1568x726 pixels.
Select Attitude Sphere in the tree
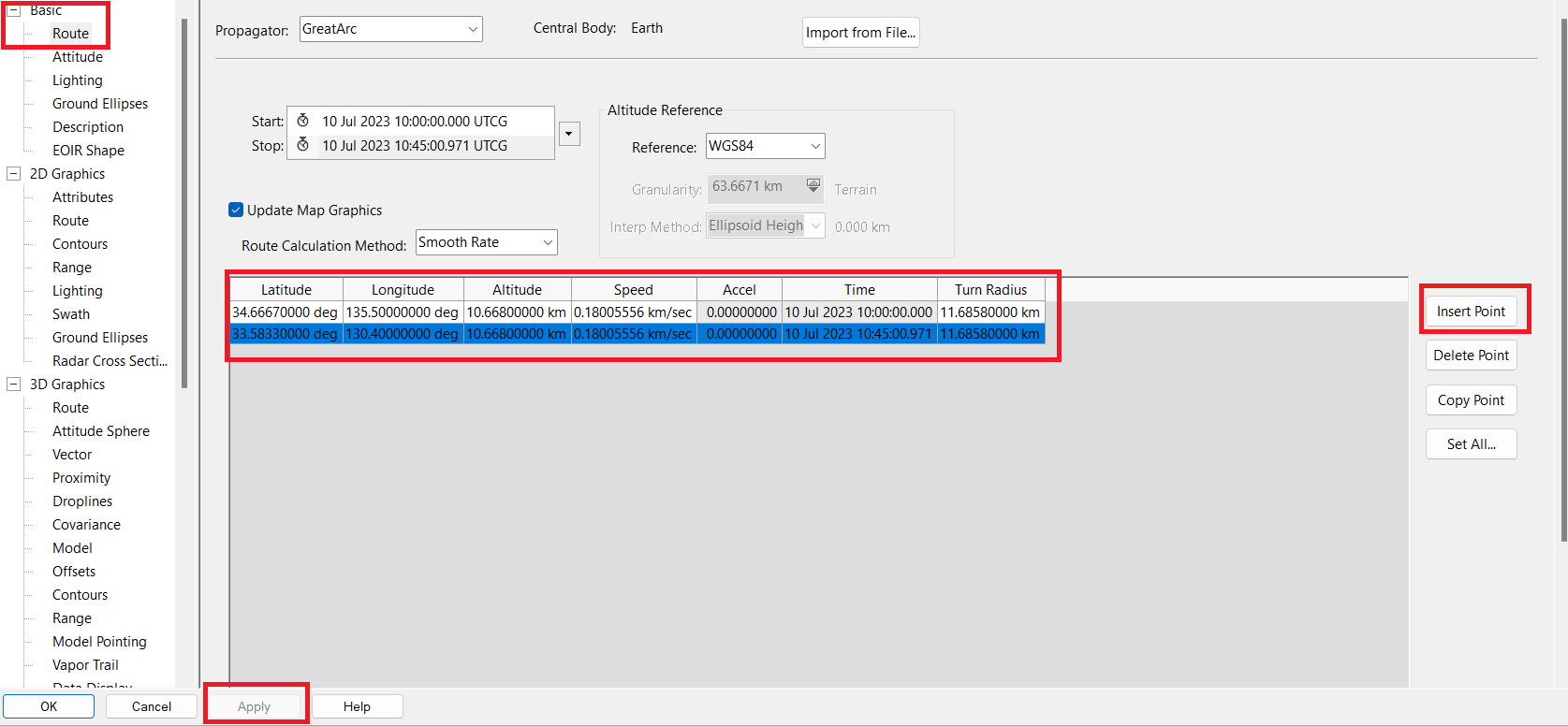[101, 431]
